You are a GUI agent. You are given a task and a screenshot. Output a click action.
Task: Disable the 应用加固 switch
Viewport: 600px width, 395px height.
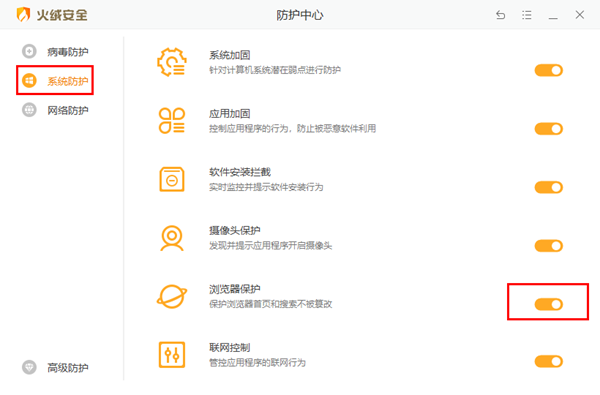coord(549,129)
